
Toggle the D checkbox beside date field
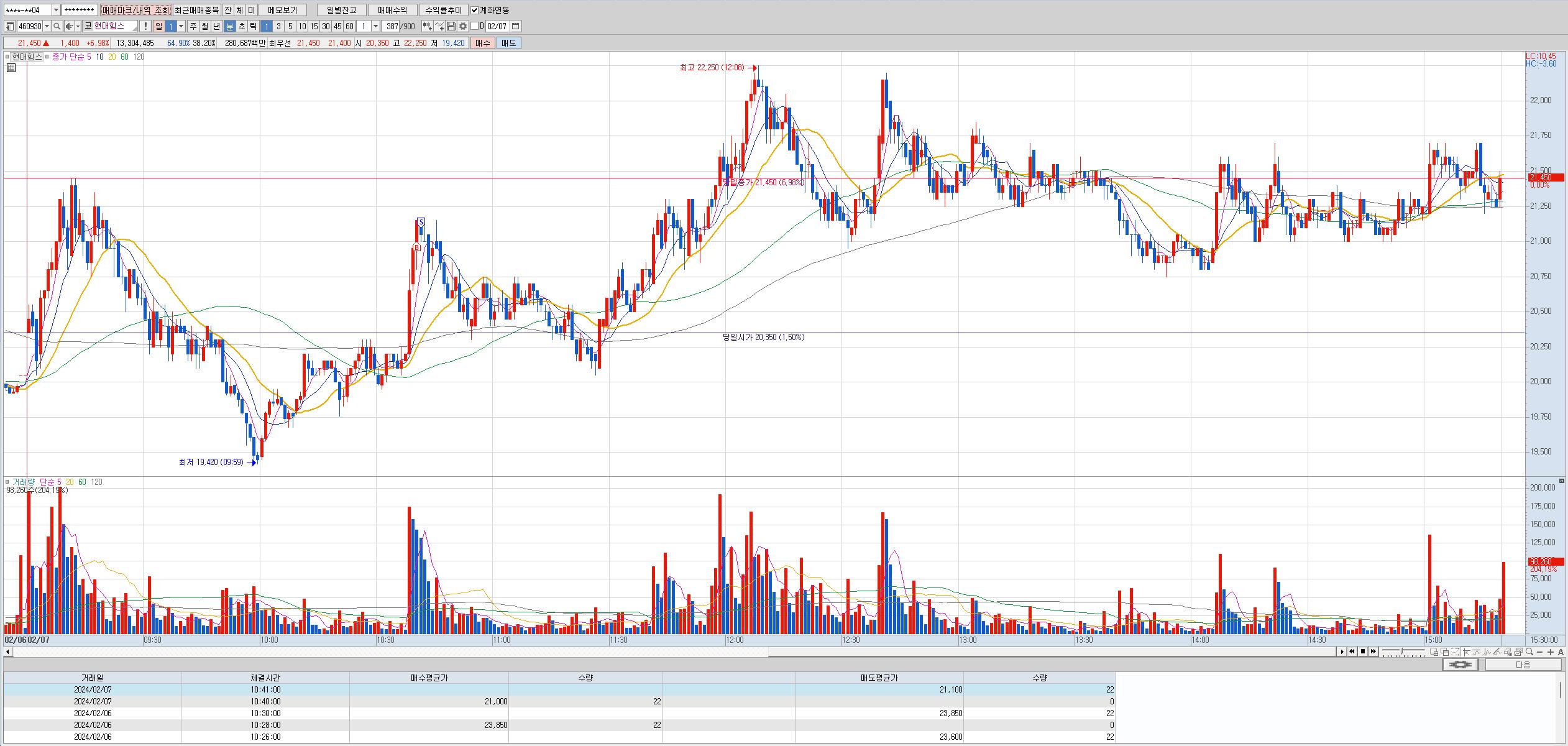(x=475, y=26)
